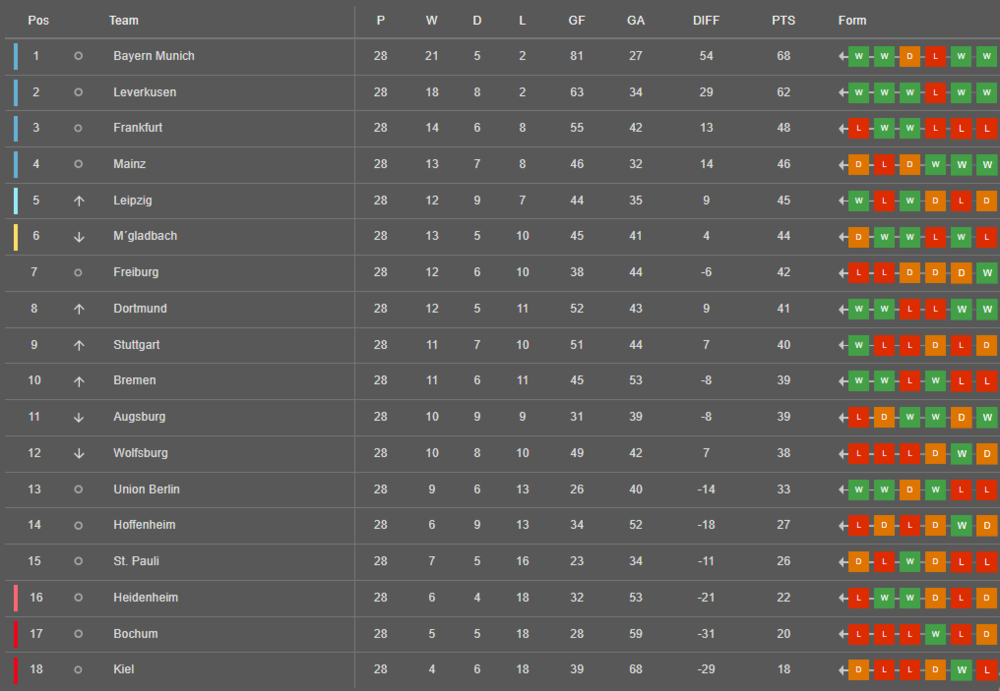Click the DIFF column header

(706, 20)
